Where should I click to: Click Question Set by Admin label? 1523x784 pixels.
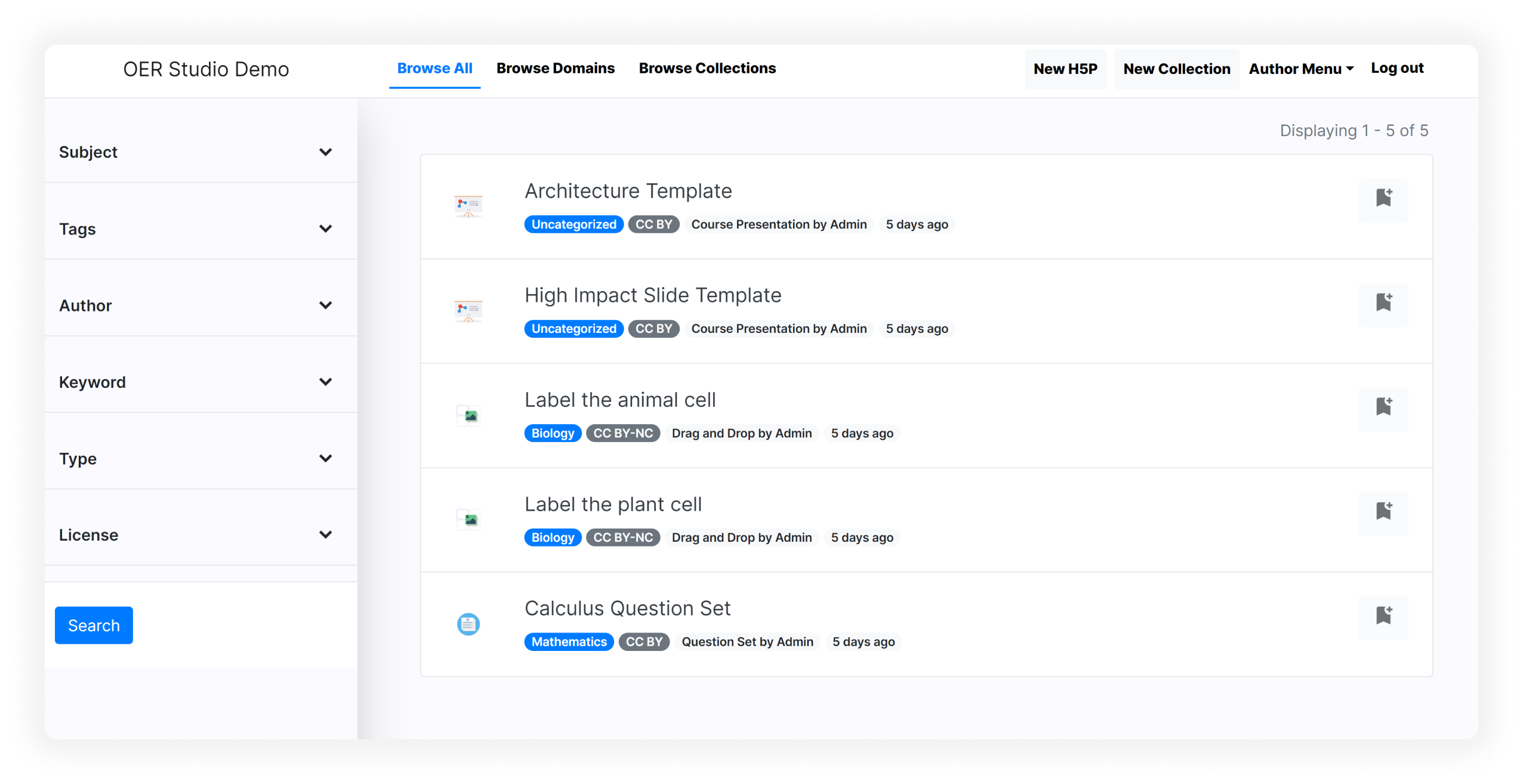point(747,642)
